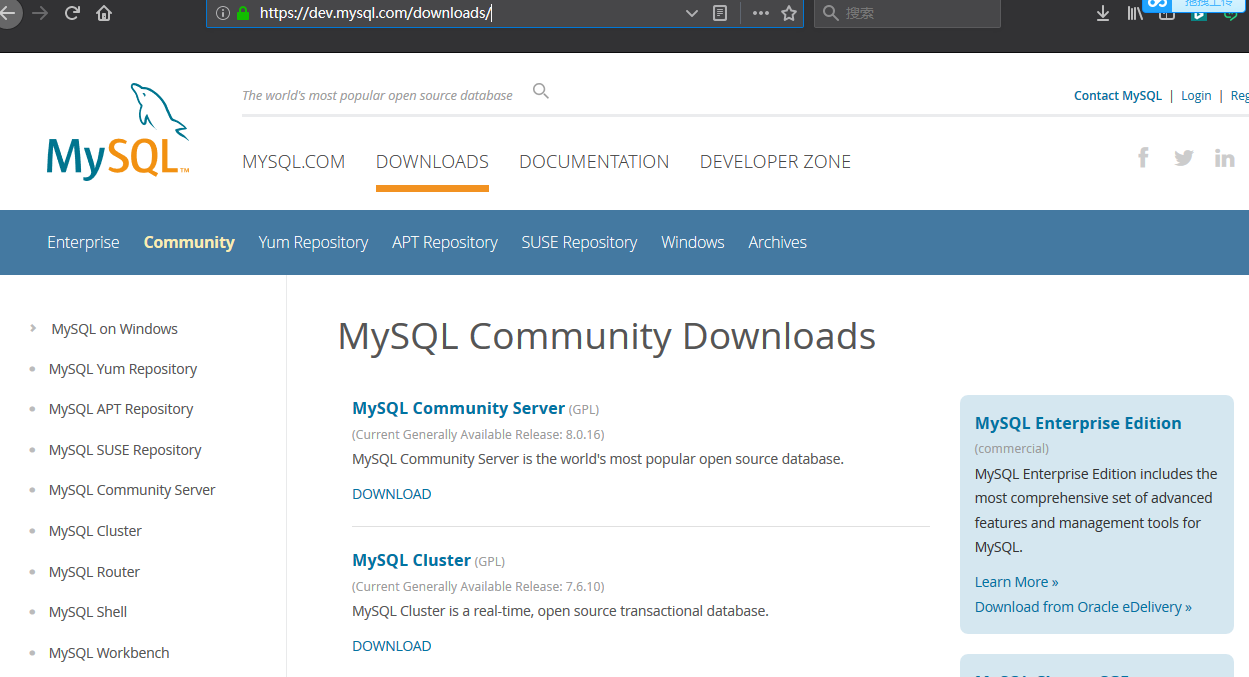The width and height of the screenshot is (1249, 677).
Task: Toggle reader view icon in address bar
Action: click(720, 13)
